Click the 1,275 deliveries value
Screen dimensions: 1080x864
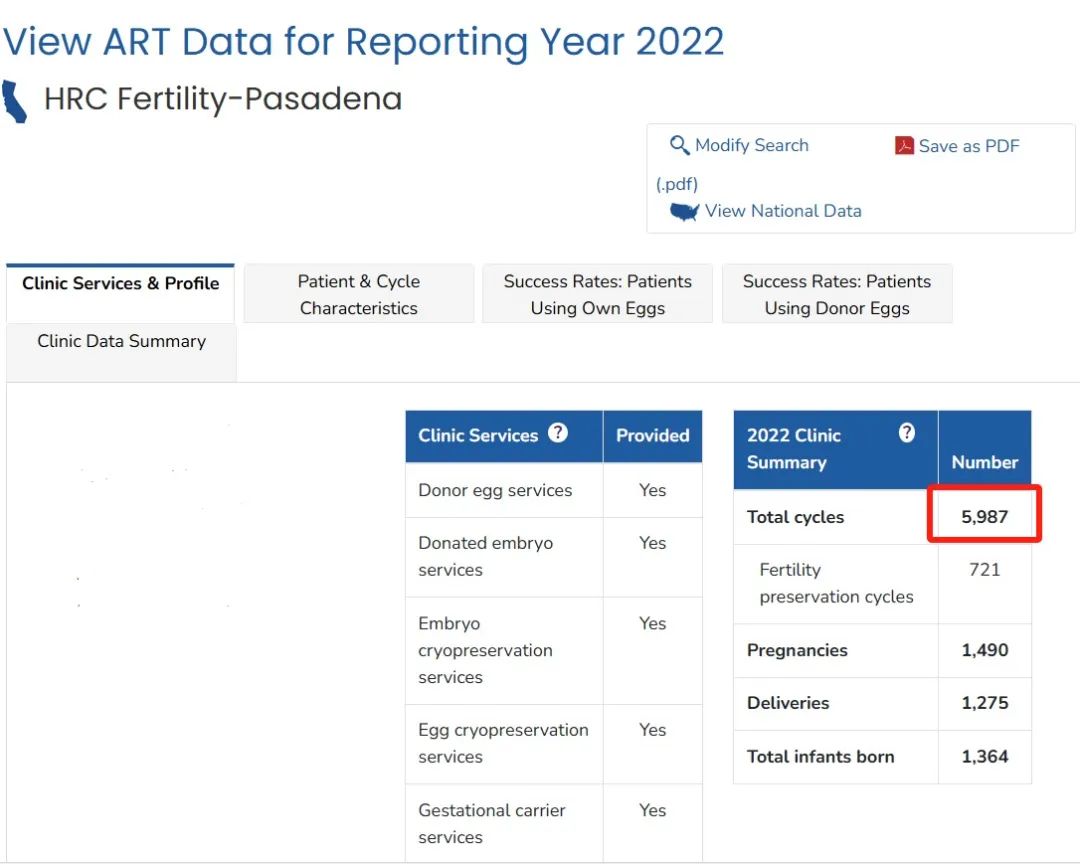[x=984, y=703]
